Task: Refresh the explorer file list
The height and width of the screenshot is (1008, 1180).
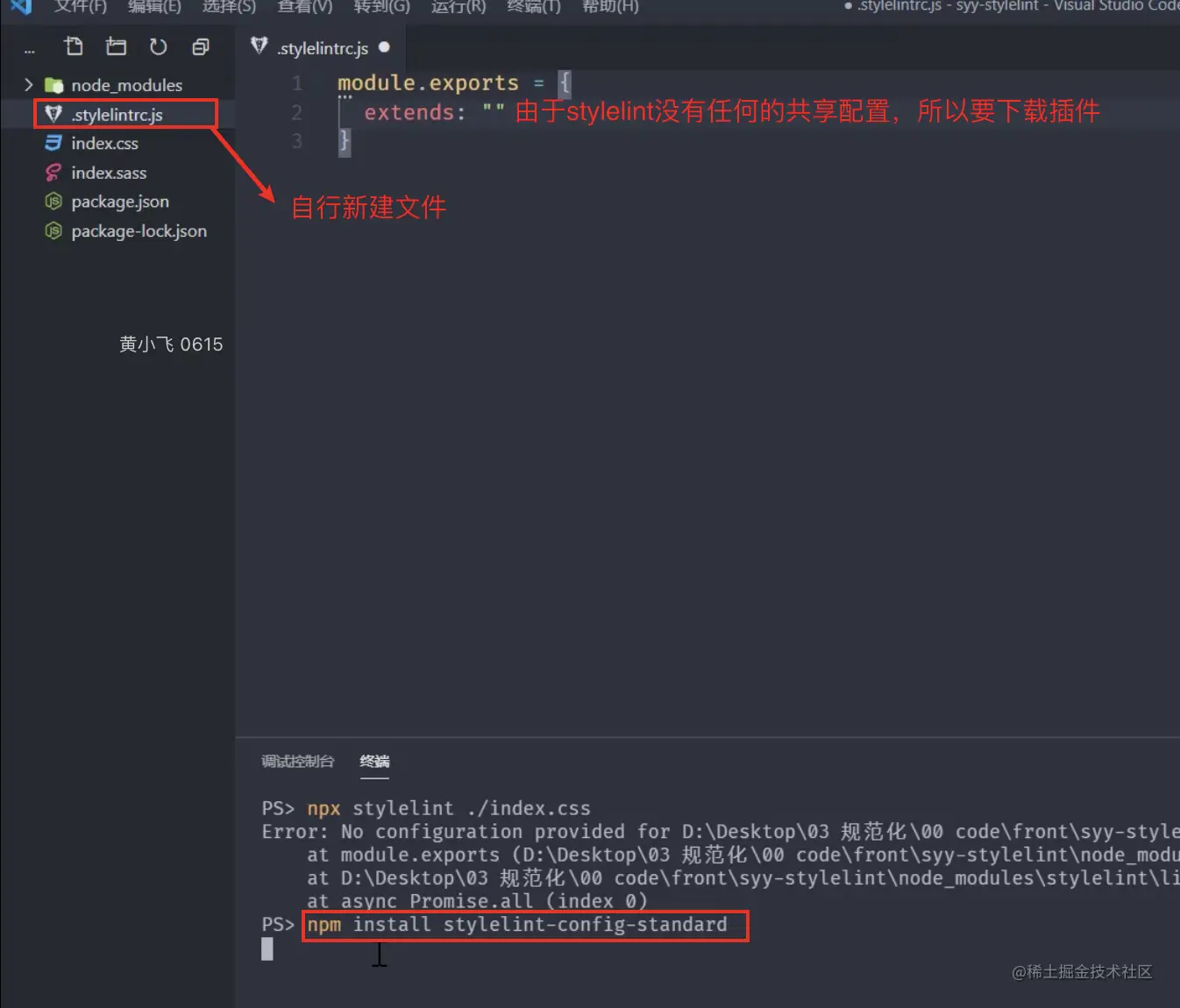Action: [x=158, y=46]
